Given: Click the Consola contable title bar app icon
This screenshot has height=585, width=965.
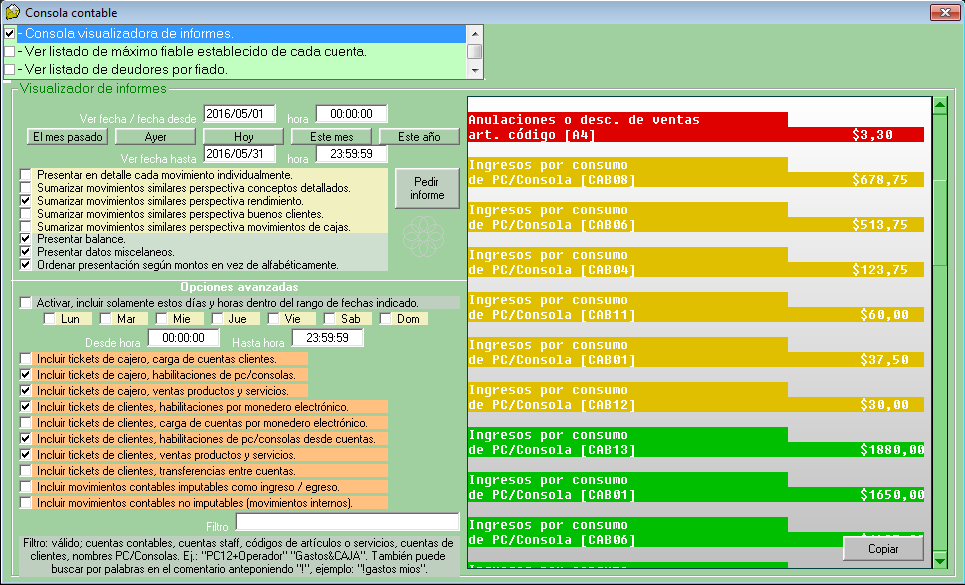Looking at the screenshot, I should pyautogui.click(x=12, y=12).
